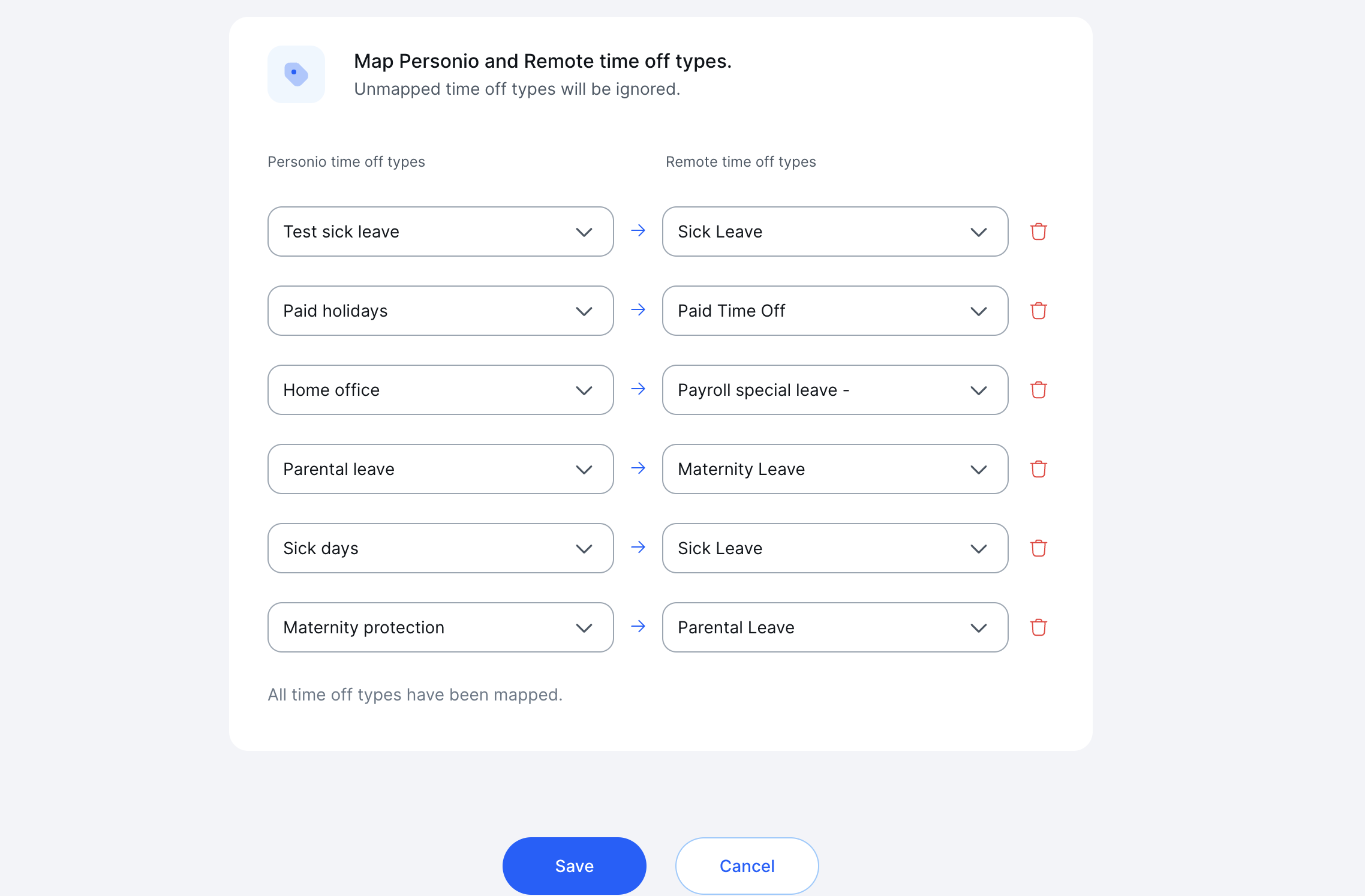
Task: Click trash icon next to Maternity Leave
Action: click(1038, 469)
